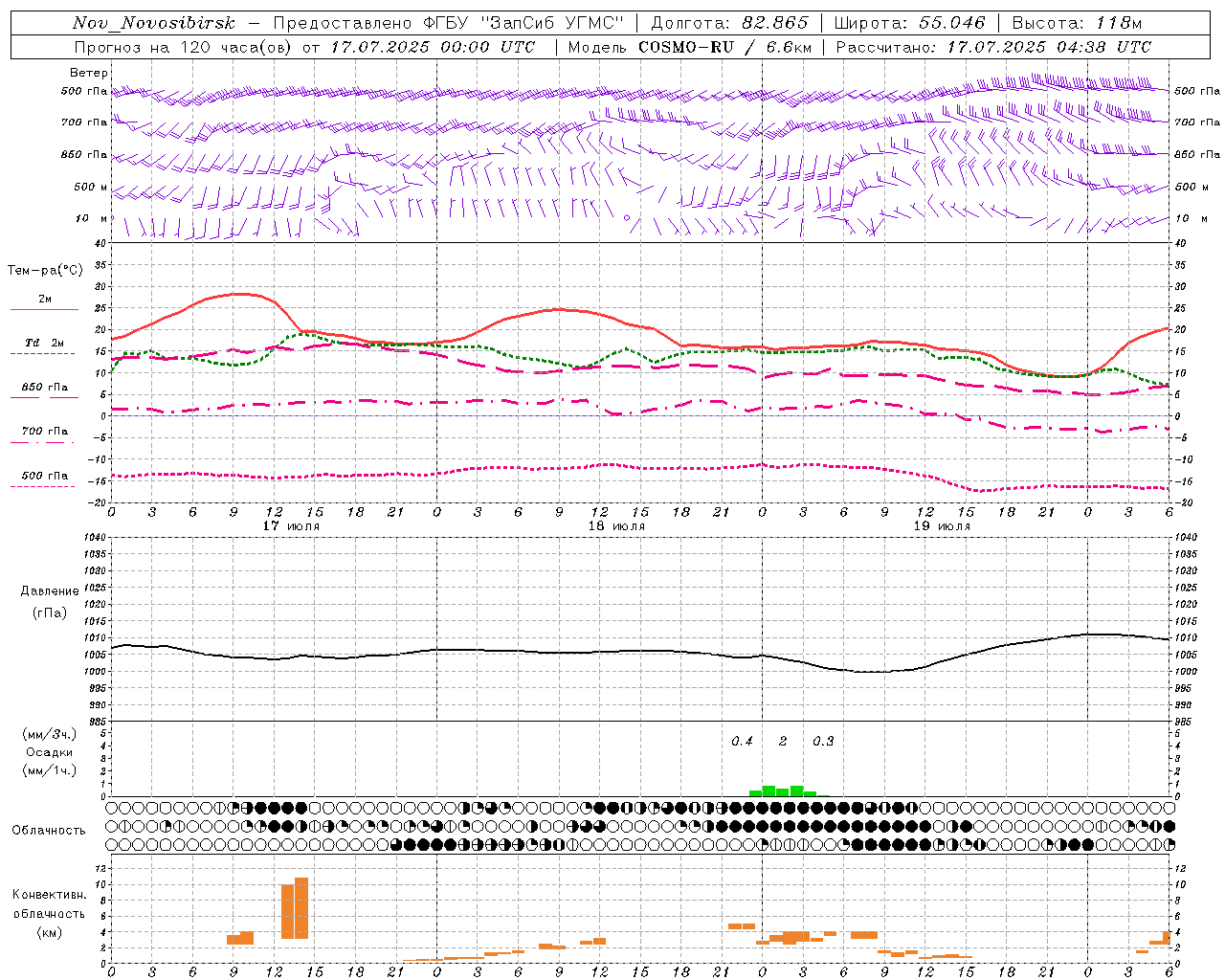Click the left 850 гПа wind level label
This screenshot has width=1225, height=980.
tap(84, 154)
